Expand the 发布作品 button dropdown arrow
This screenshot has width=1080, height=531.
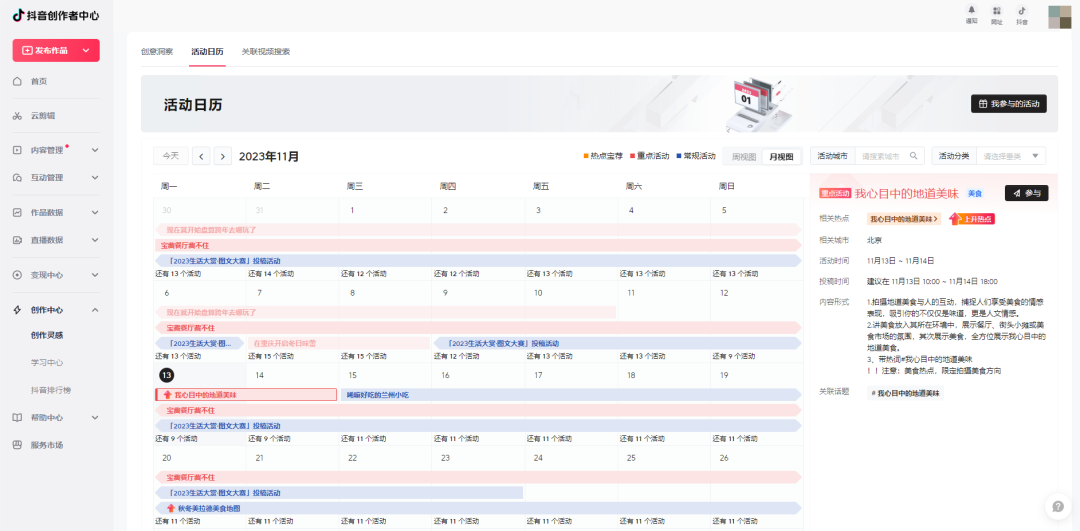pyautogui.click(x=86, y=50)
